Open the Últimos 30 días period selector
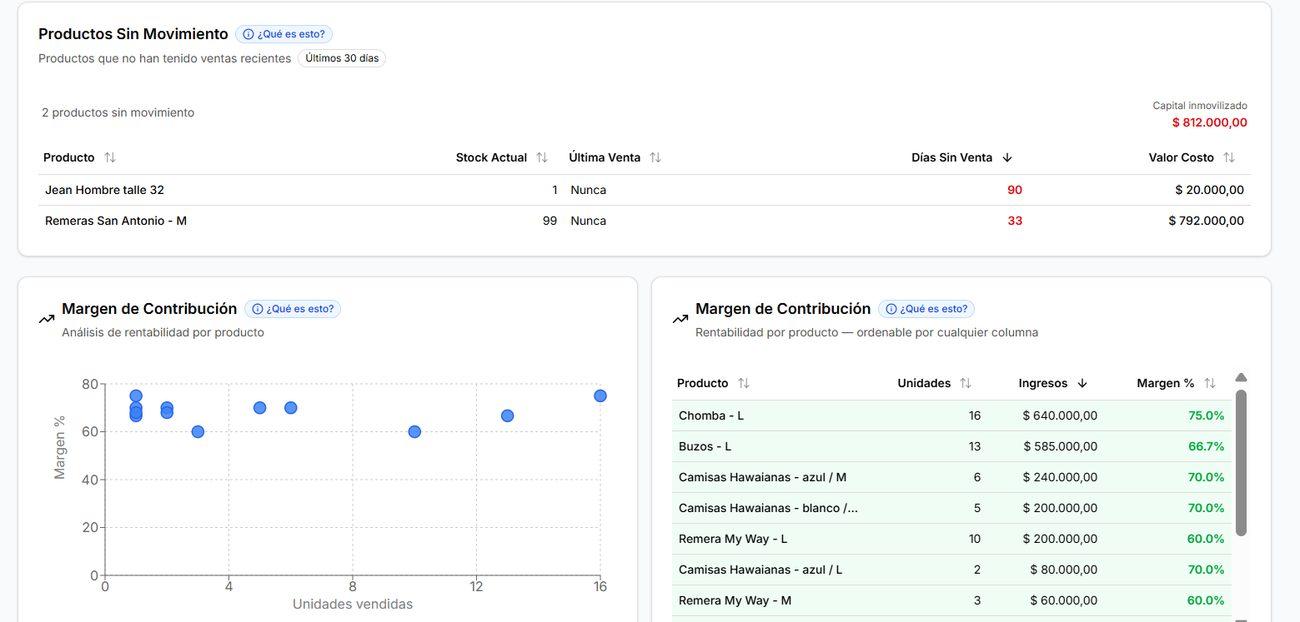This screenshot has height=622, width=1300. tap(342, 58)
